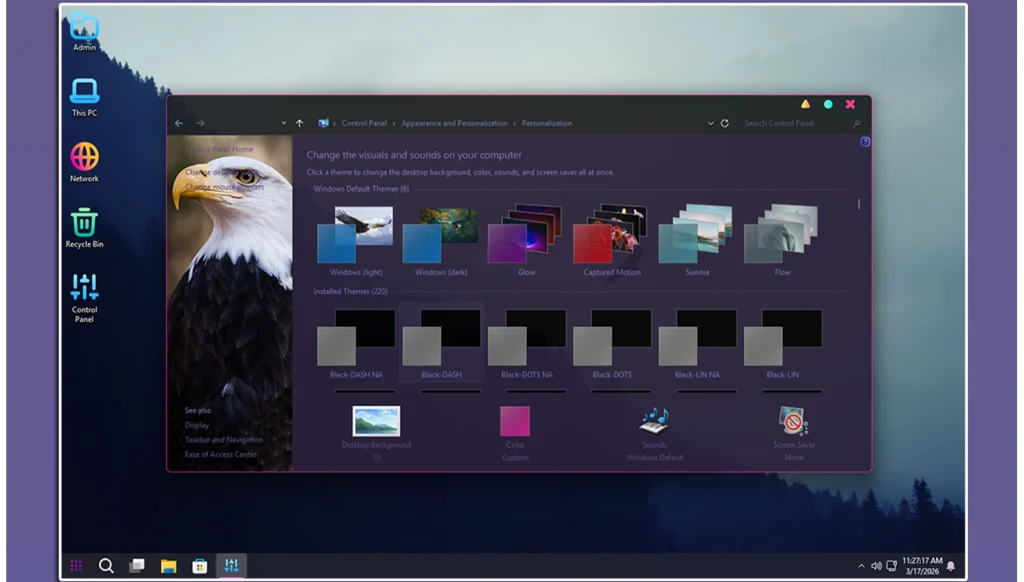This screenshot has height=582, width=1024.
Task: Select Control Panel in the breadcrumb path
Action: [367, 124]
